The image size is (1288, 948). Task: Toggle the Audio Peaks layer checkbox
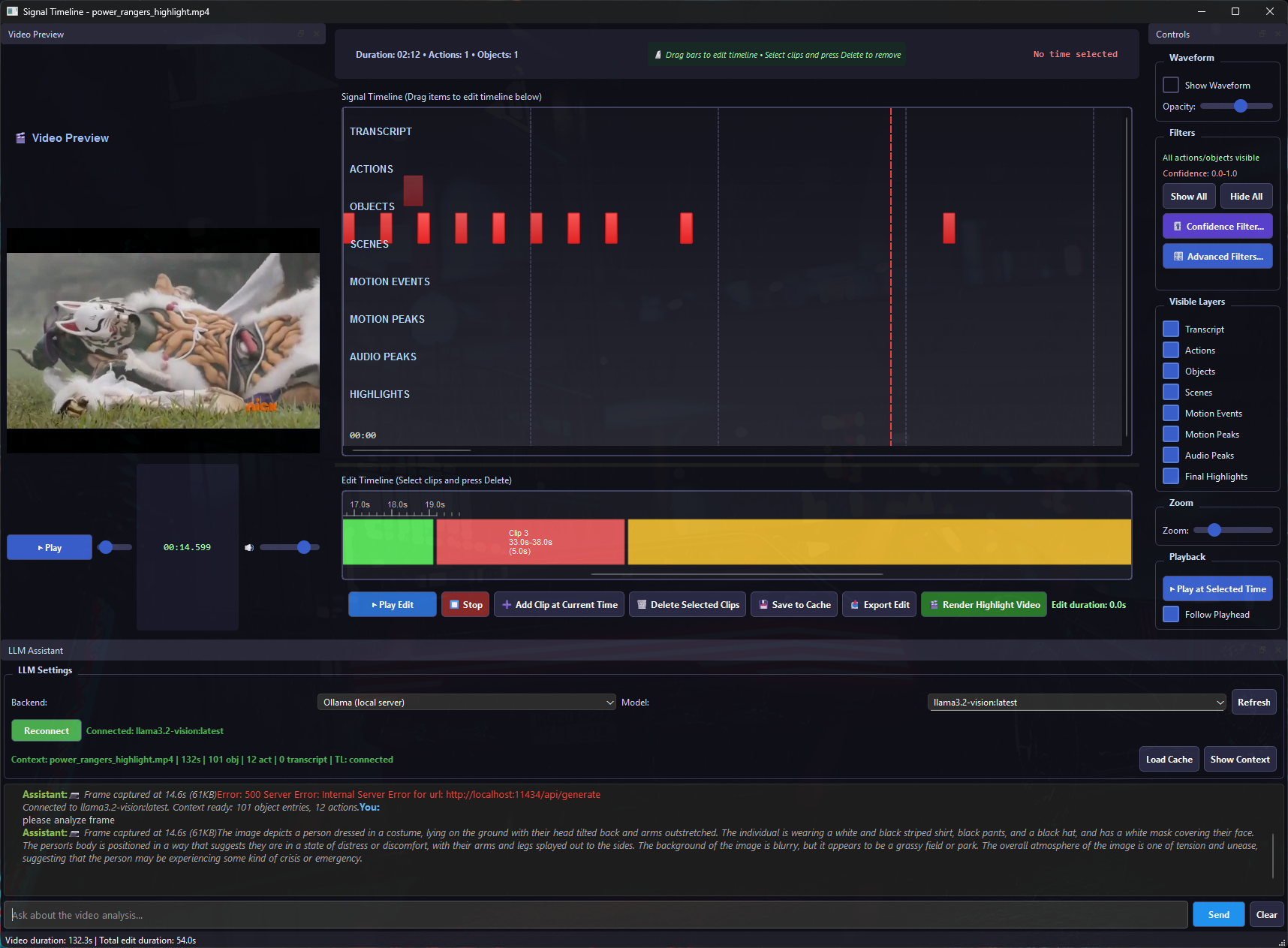pyautogui.click(x=1171, y=455)
